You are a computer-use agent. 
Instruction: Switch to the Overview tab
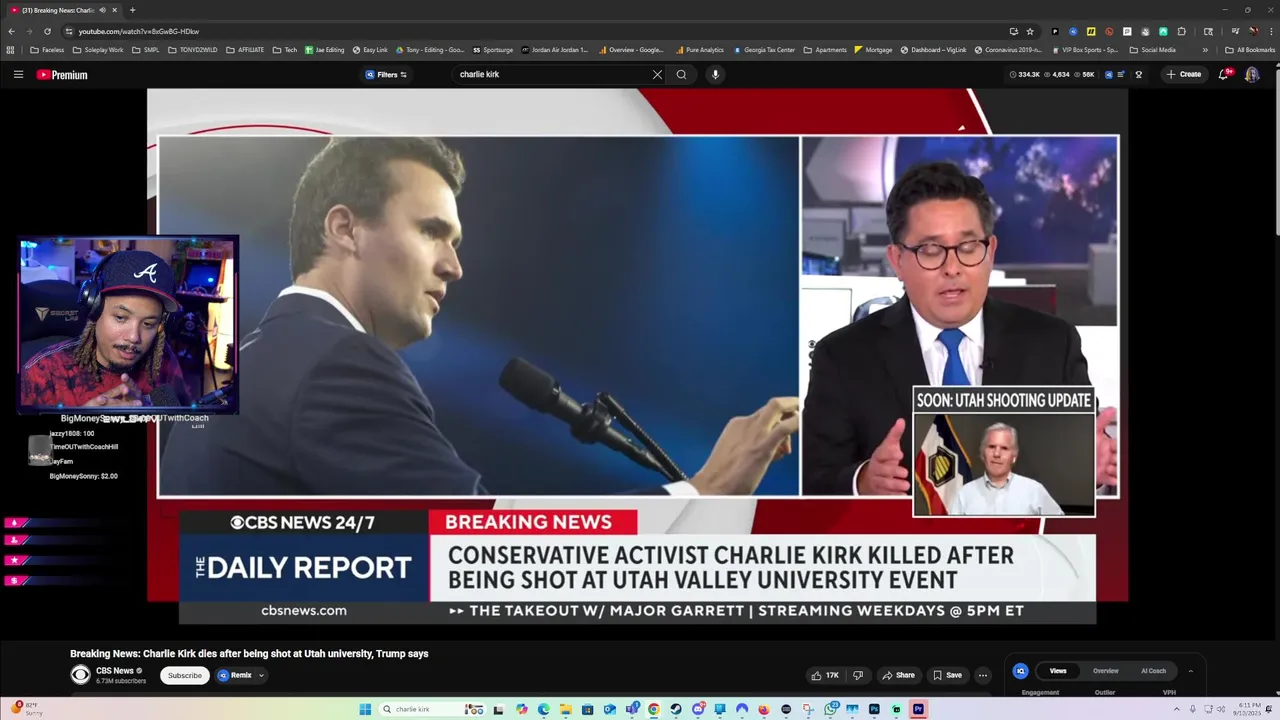1106,671
